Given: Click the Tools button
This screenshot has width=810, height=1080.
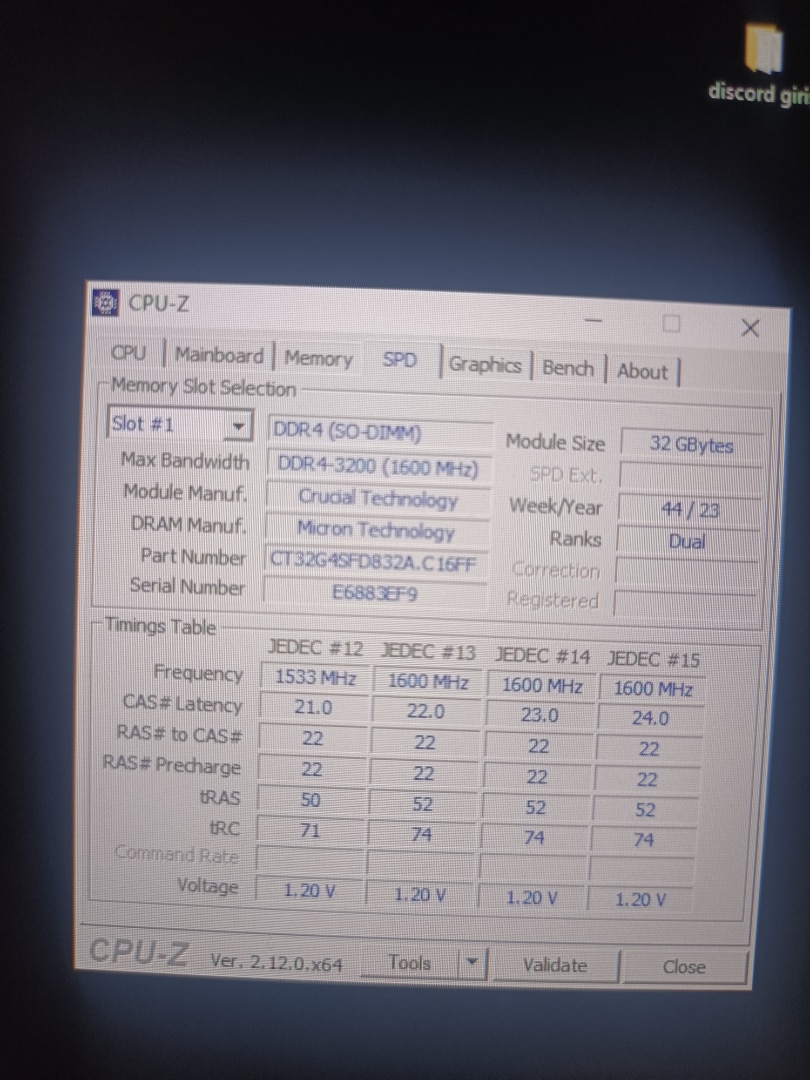Looking at the screenshot, I should pos(409,963).
